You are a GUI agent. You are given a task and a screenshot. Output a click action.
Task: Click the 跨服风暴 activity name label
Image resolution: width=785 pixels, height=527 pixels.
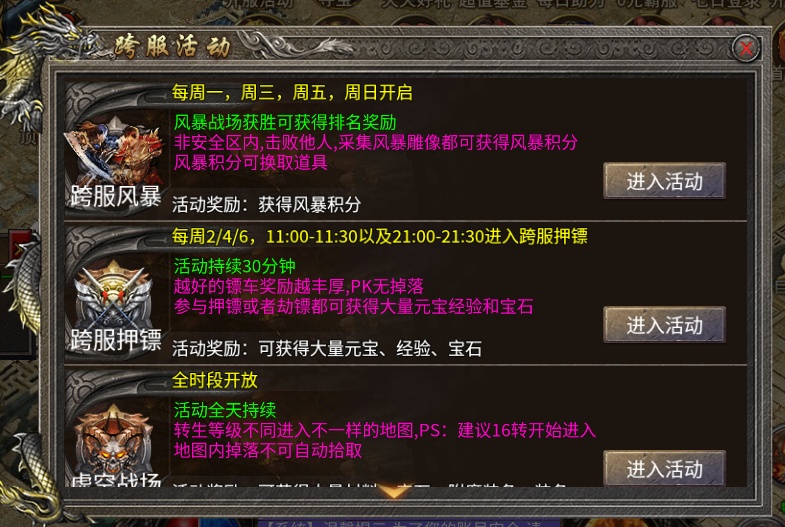tap(116, 196)
